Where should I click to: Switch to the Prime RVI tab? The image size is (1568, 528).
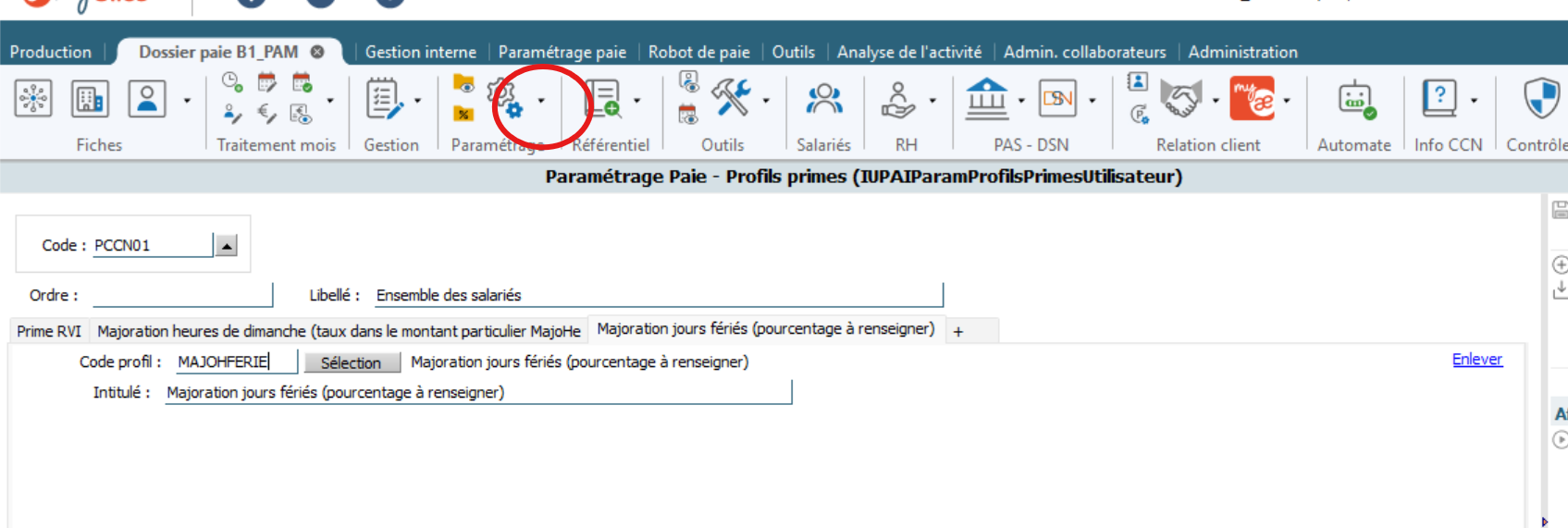[49, 331]
